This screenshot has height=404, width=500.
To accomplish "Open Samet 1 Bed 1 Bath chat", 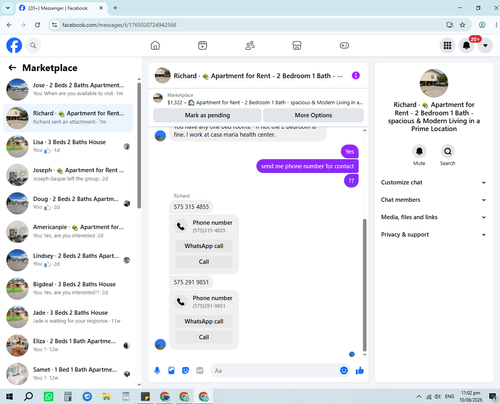I will click(x=68, y=374).
